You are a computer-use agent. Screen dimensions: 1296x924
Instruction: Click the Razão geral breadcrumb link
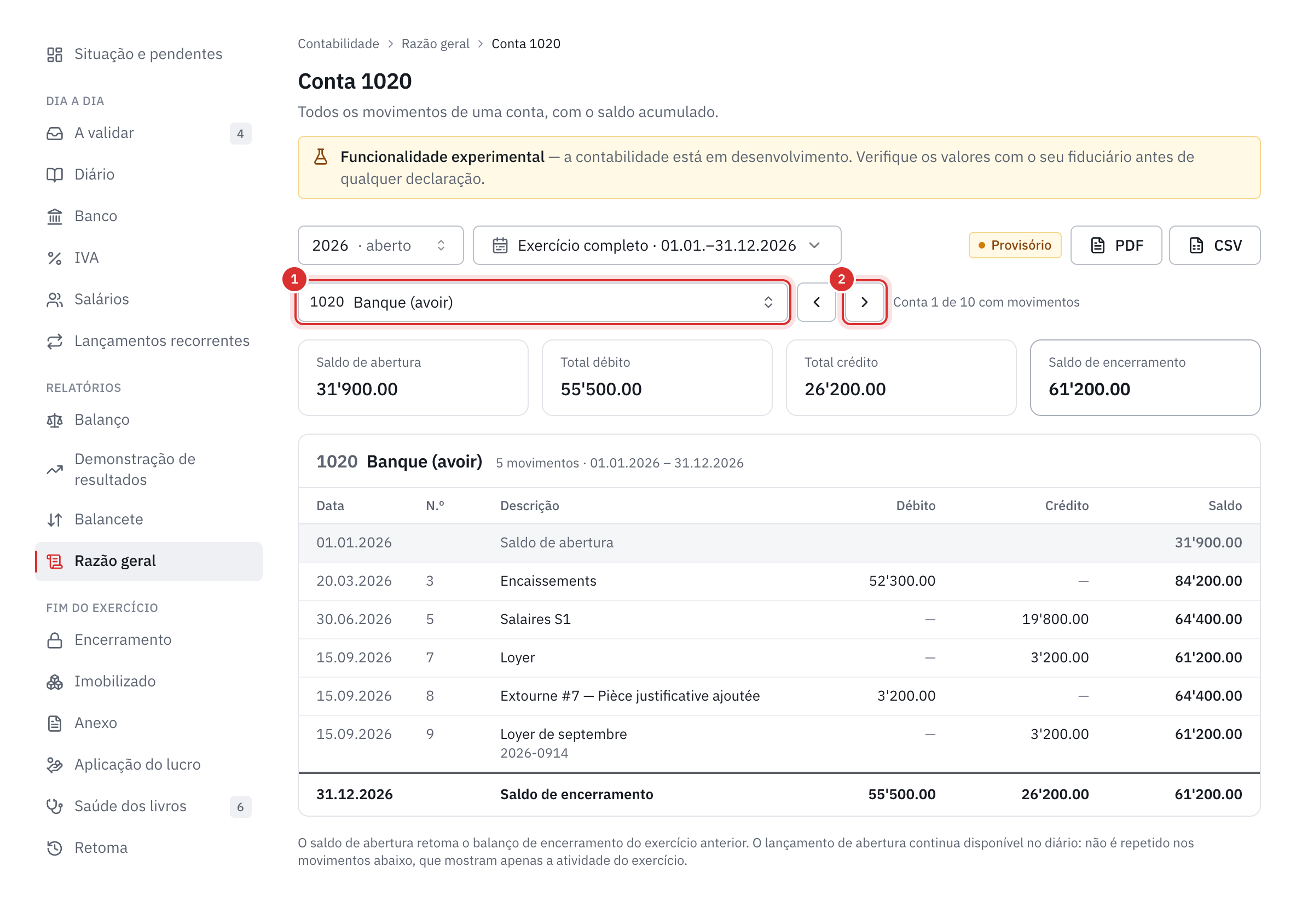(x=435, y=44)
